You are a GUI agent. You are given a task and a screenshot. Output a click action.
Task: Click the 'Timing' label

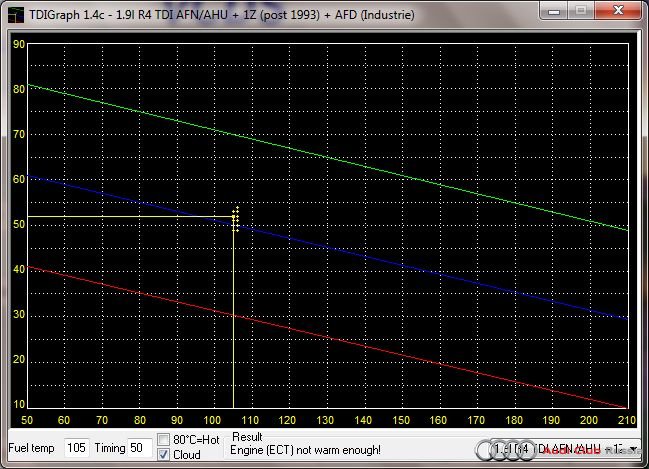coord(110,448)
